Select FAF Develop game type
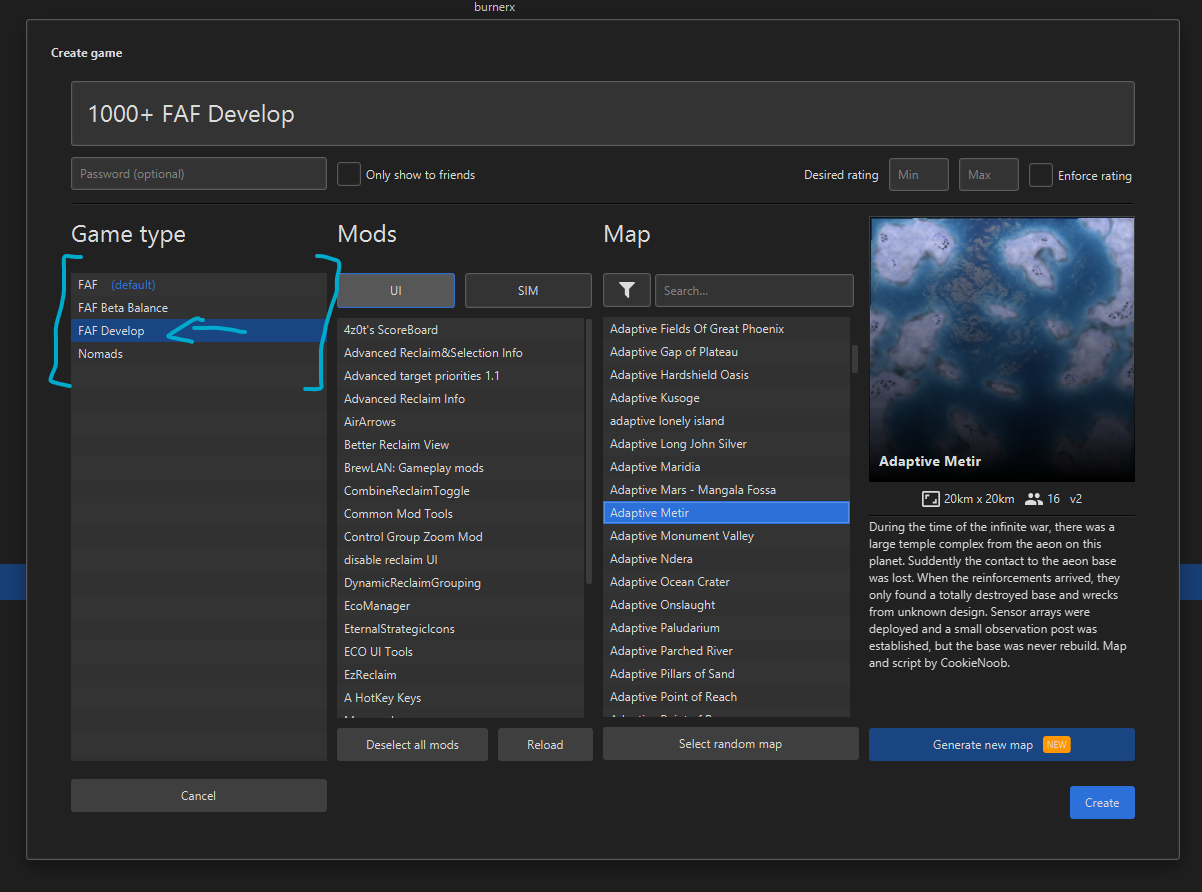This screenshot has height=892, width=1202. pos(199,331)
